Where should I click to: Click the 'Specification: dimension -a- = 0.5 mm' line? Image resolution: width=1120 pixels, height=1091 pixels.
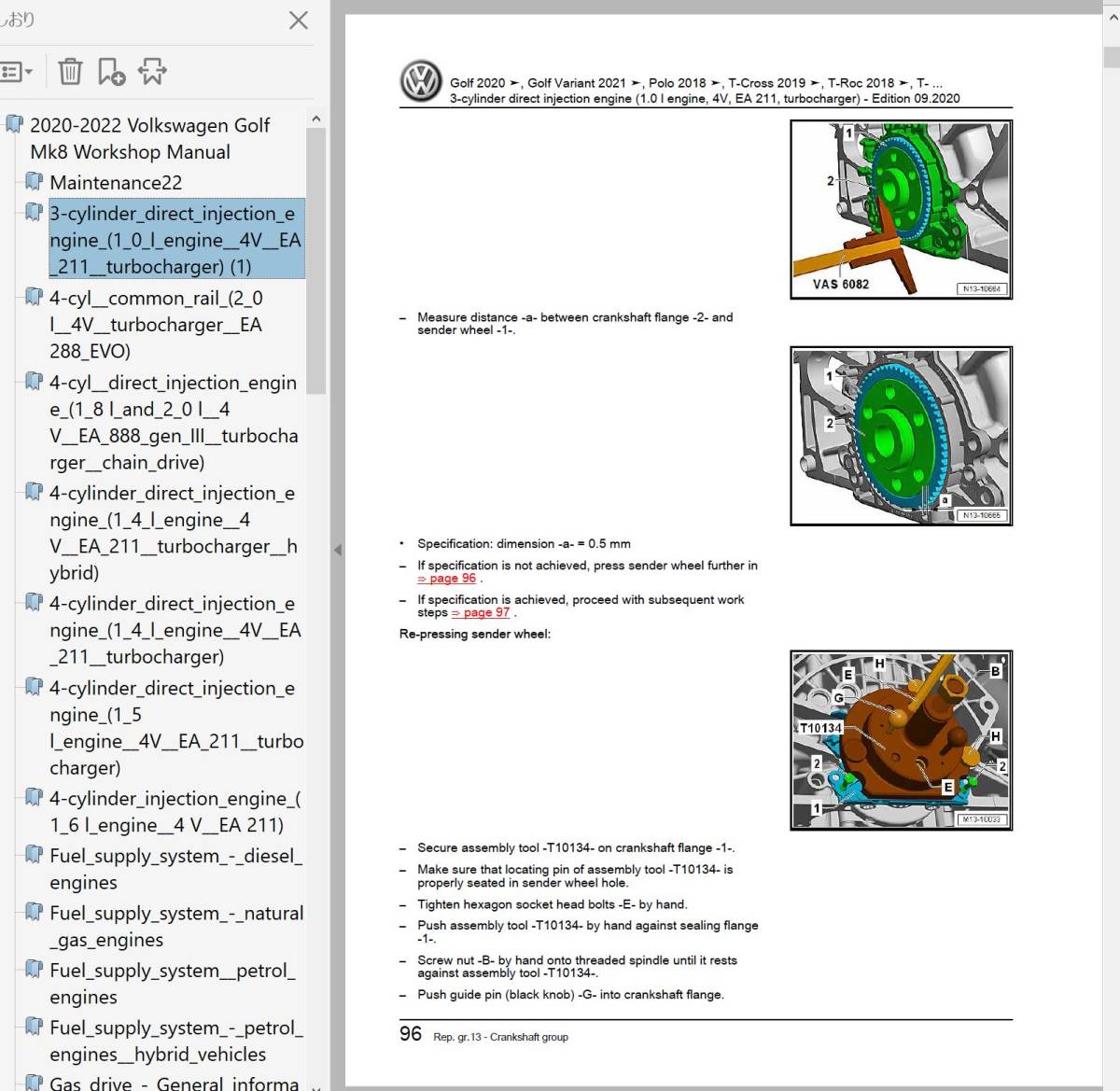point(524,544)
